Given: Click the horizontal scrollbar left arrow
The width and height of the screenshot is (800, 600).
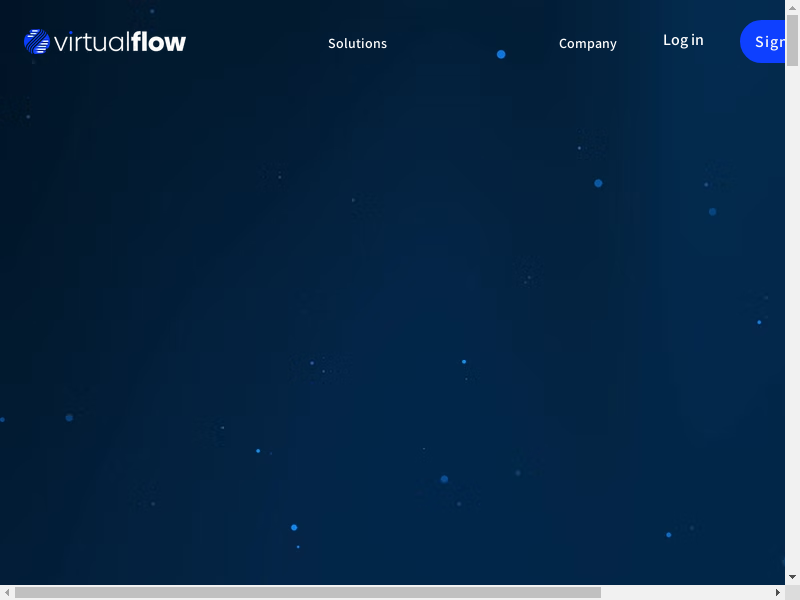Looking at the screenshot, I should click(7, 592).
